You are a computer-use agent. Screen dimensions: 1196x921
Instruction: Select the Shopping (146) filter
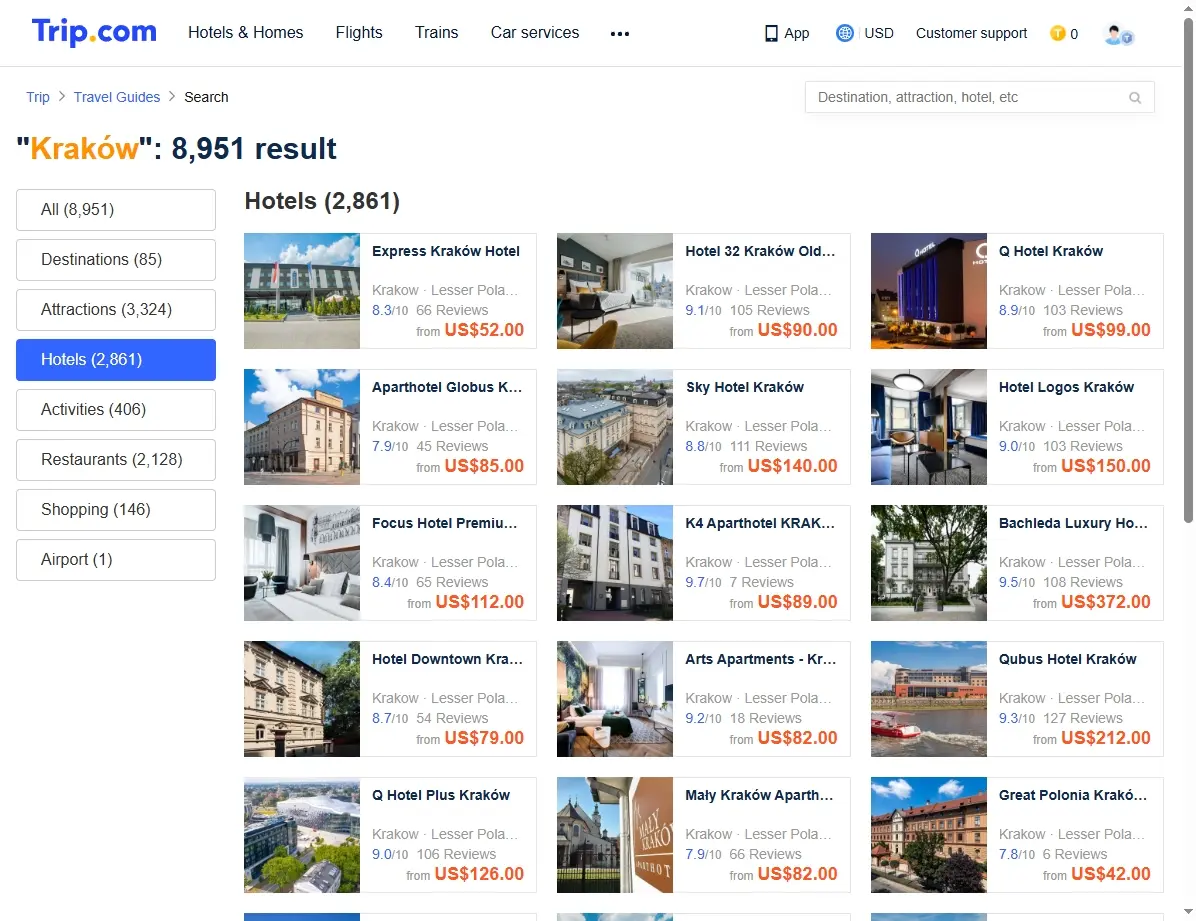[x=116, y=510]
